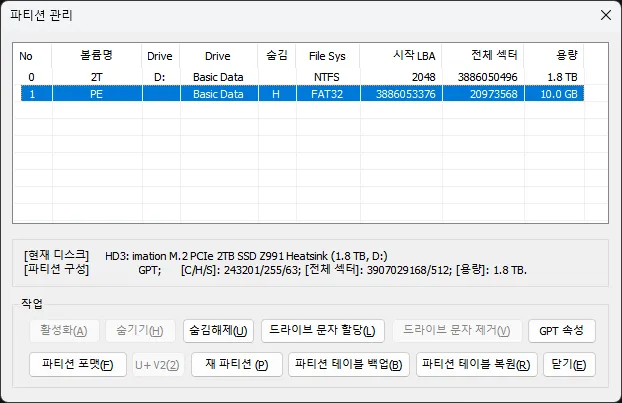Screen dimensions: 622x403
Task: Click the File Sys column header
Action: [x=326, y=57]
